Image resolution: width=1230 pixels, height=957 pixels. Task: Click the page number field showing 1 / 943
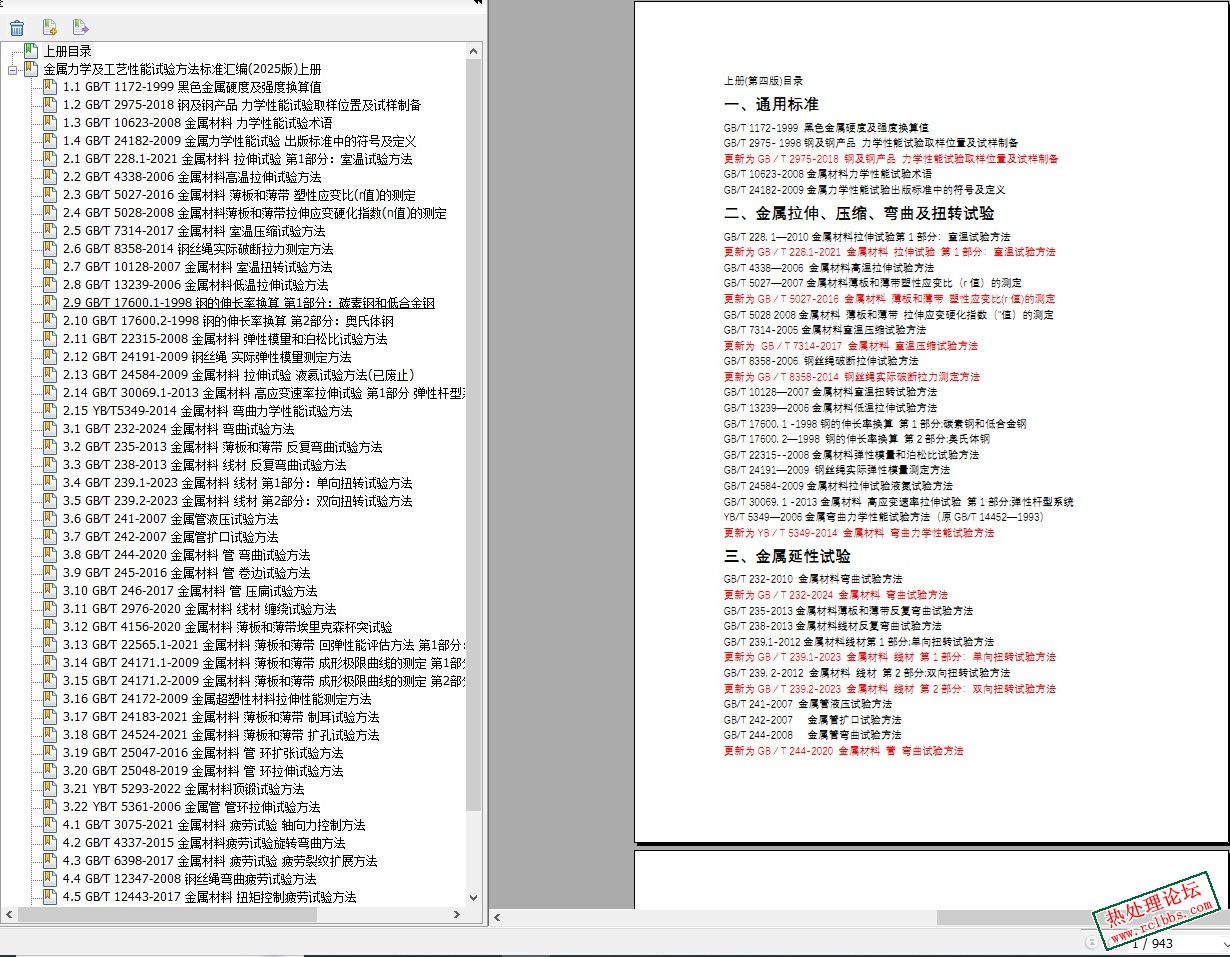click(x=1150, y=943)
